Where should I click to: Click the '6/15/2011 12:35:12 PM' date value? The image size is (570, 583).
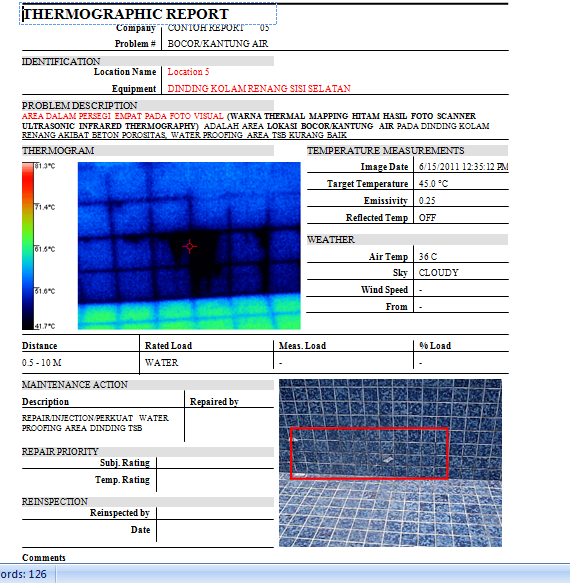[x=463, y=167]
